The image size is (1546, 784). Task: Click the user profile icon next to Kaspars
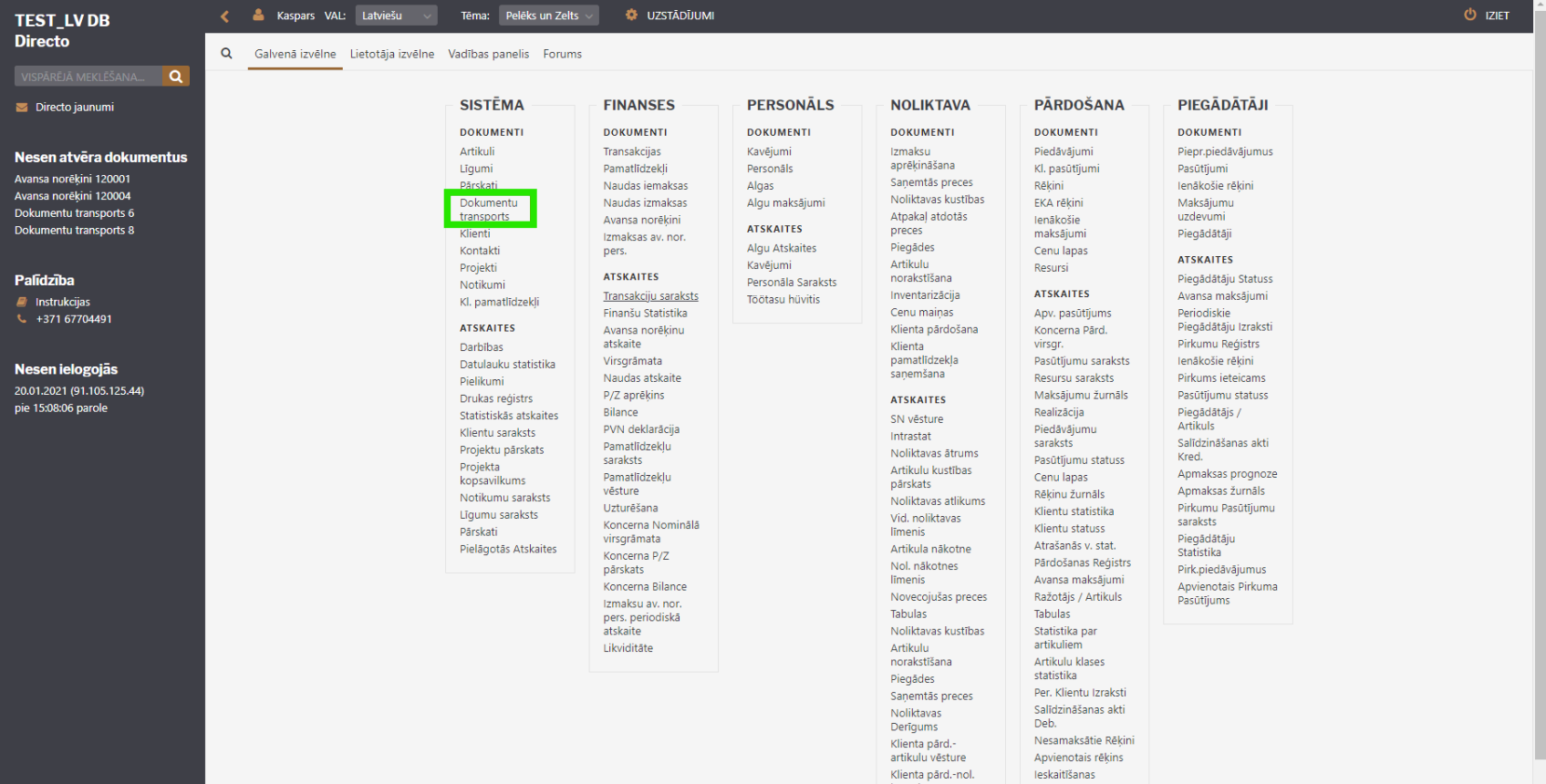click(x=258, y=15)
